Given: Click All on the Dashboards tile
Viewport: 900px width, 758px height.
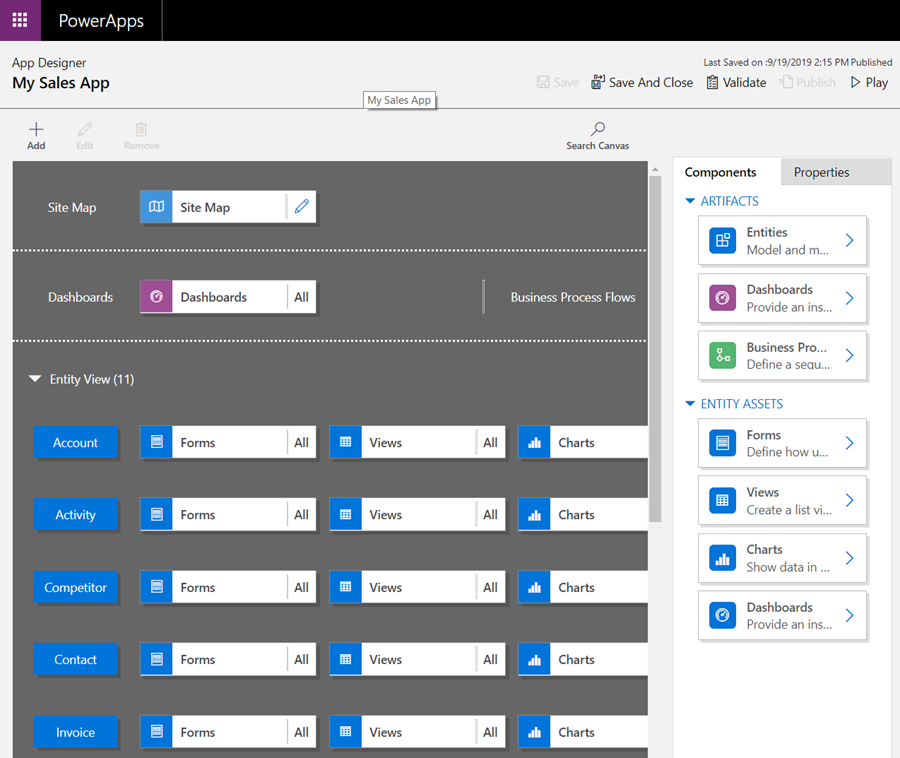Looking at the screenshot, I should tap(301, 297).
